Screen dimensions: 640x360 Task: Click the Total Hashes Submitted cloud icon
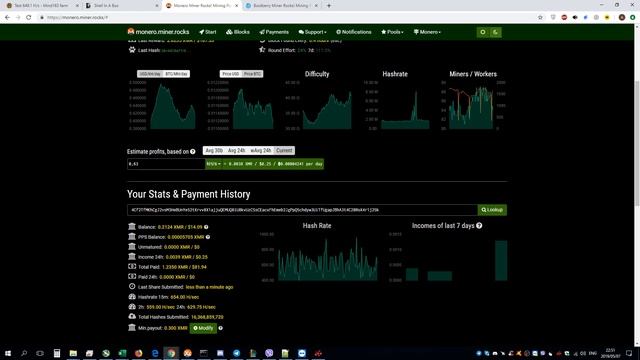[131, 316]
